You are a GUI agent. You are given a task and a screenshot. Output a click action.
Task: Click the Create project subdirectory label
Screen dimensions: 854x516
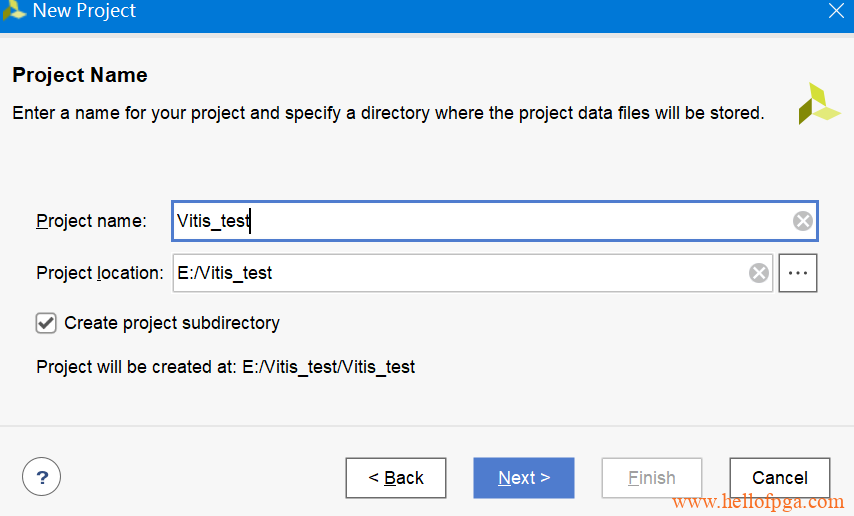pos(172,323)
